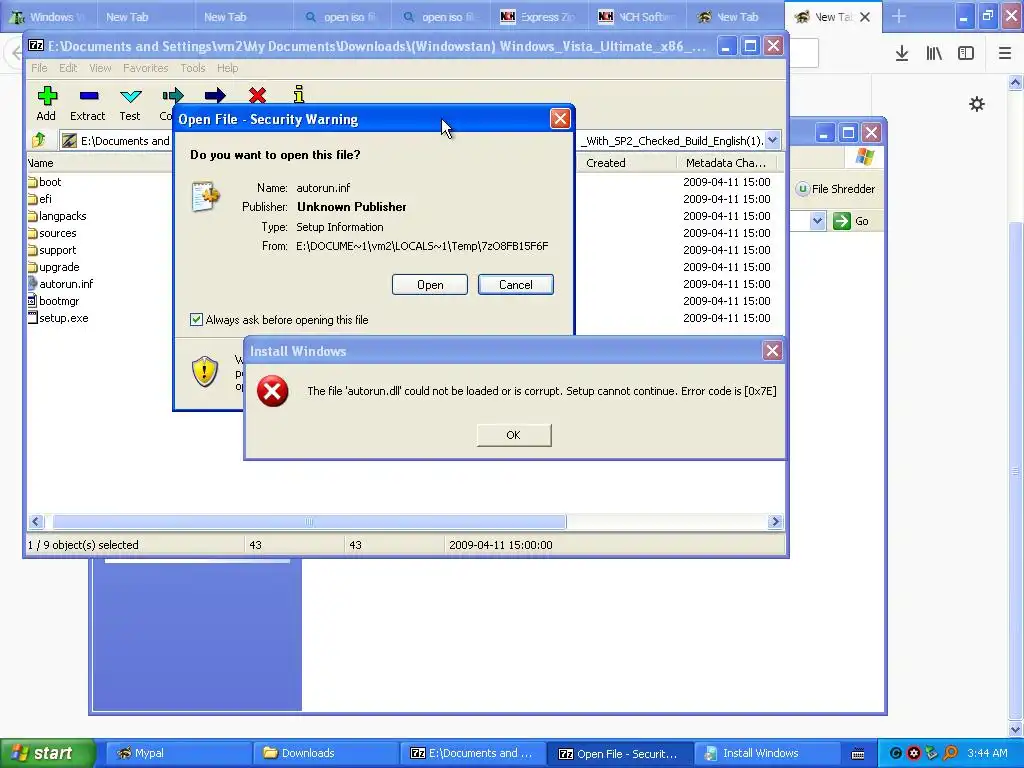Click Open in Security Warning dialog
1024x768 pixels.
430,285
